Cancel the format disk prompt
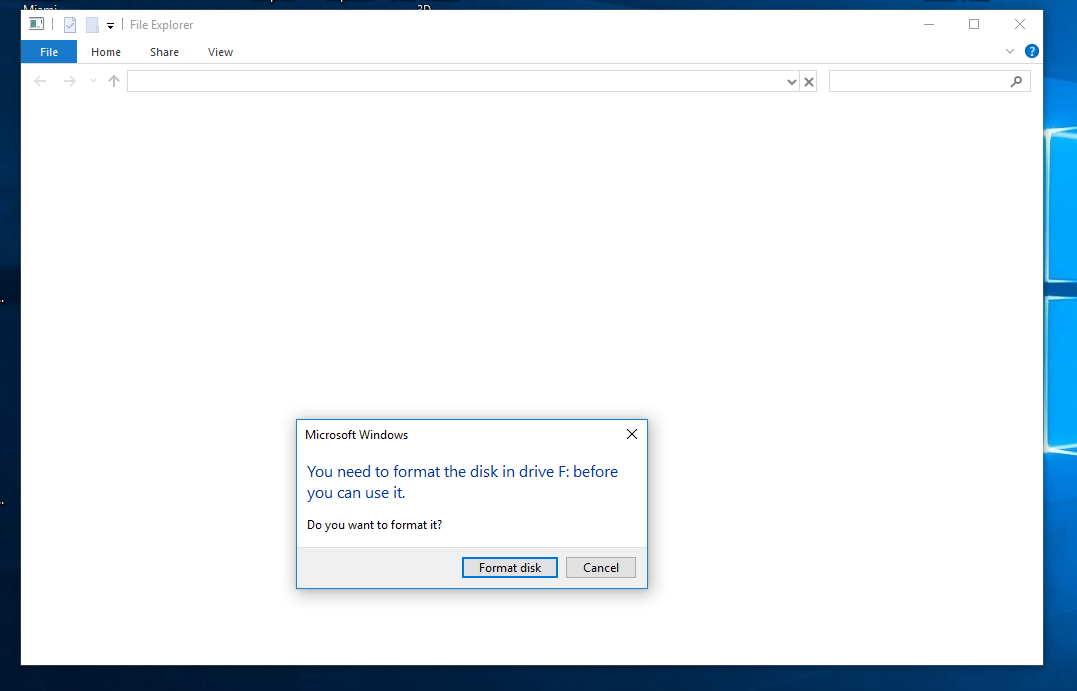 (600, 568)
